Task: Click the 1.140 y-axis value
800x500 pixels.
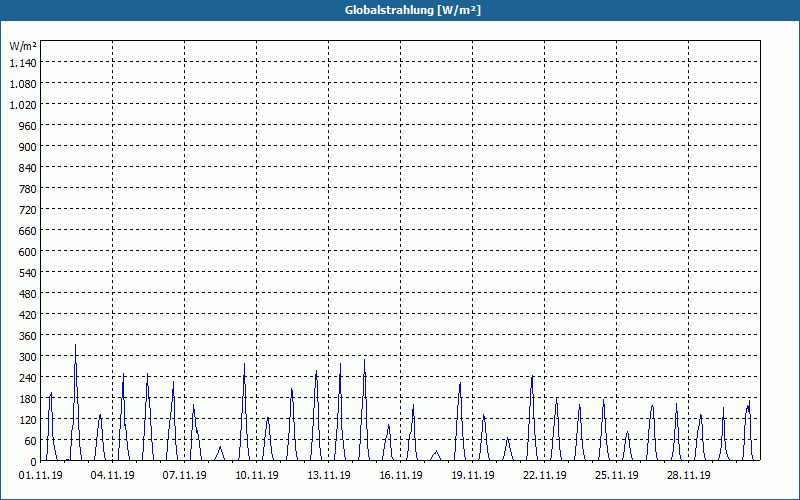Action: [23, 62]
